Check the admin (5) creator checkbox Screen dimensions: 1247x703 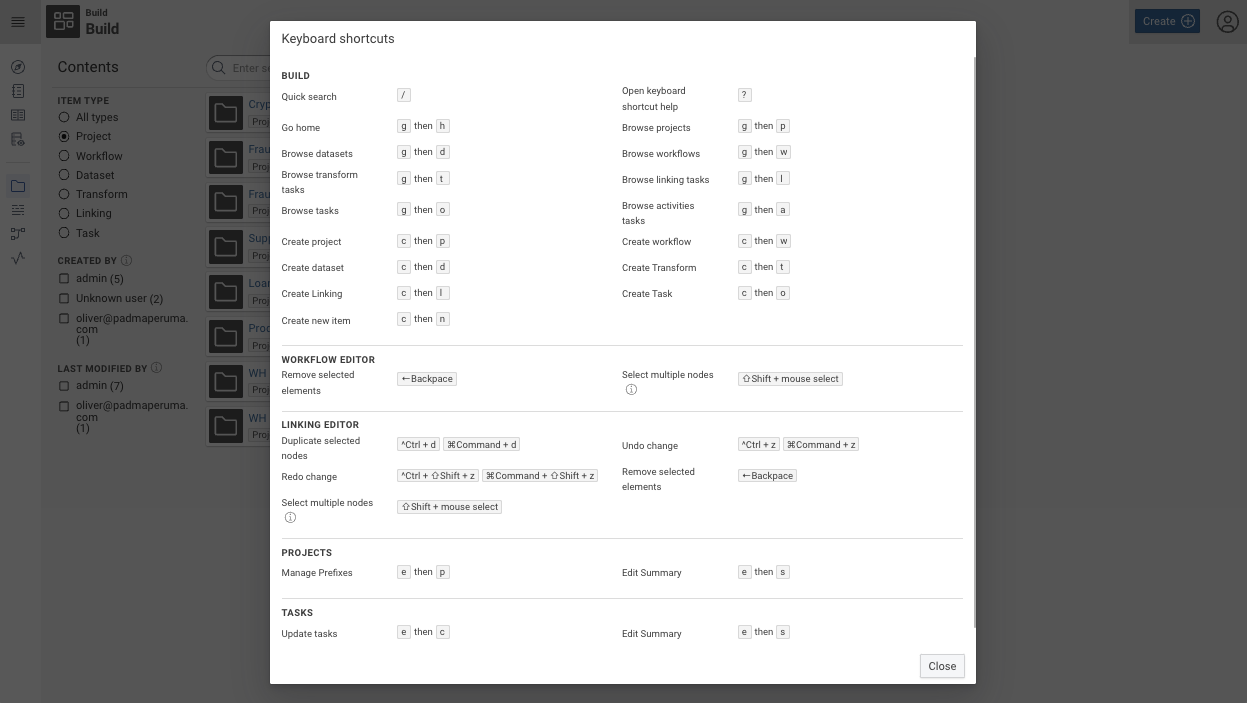coord(64,279)
